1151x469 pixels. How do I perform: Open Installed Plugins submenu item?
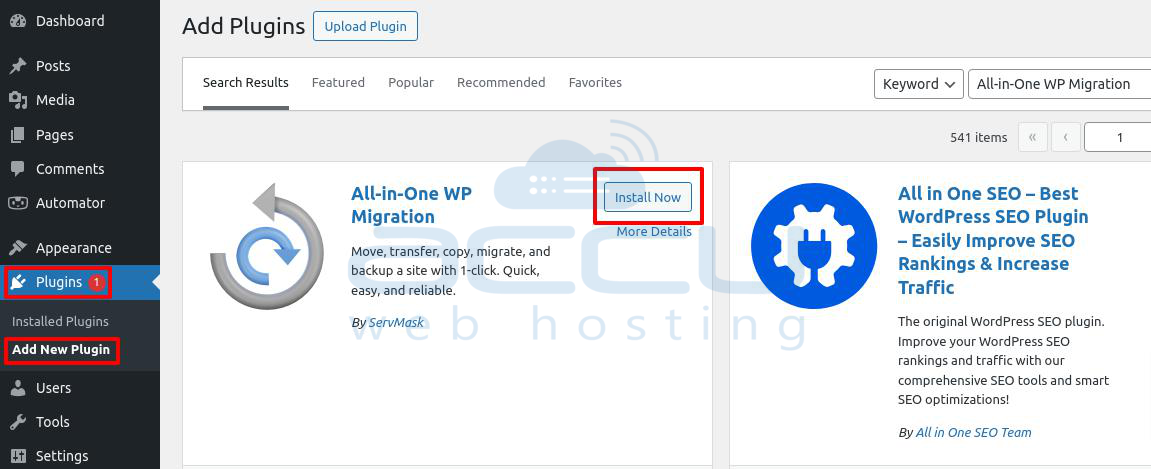click(x=60, y=321)
